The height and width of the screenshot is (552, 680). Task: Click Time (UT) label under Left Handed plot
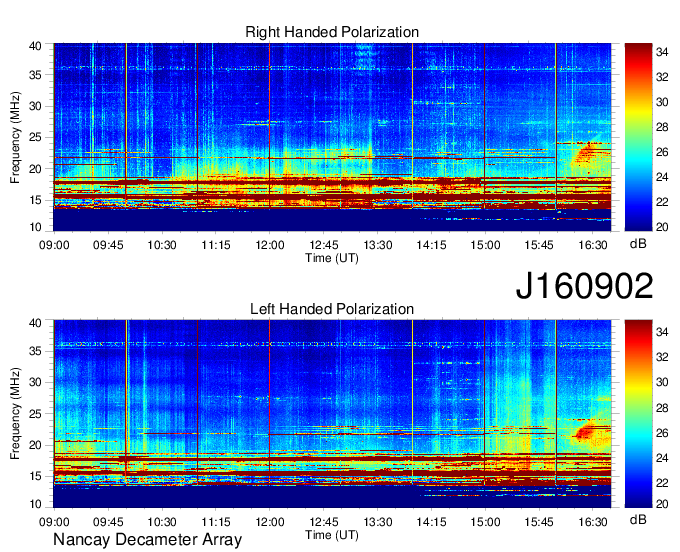tap(332, 535)
